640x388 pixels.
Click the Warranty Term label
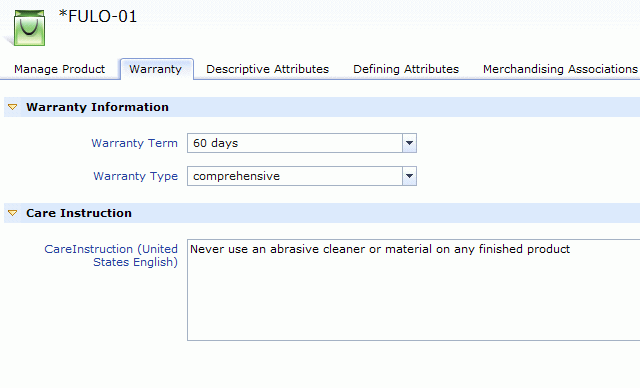click(x=135, y=143)
